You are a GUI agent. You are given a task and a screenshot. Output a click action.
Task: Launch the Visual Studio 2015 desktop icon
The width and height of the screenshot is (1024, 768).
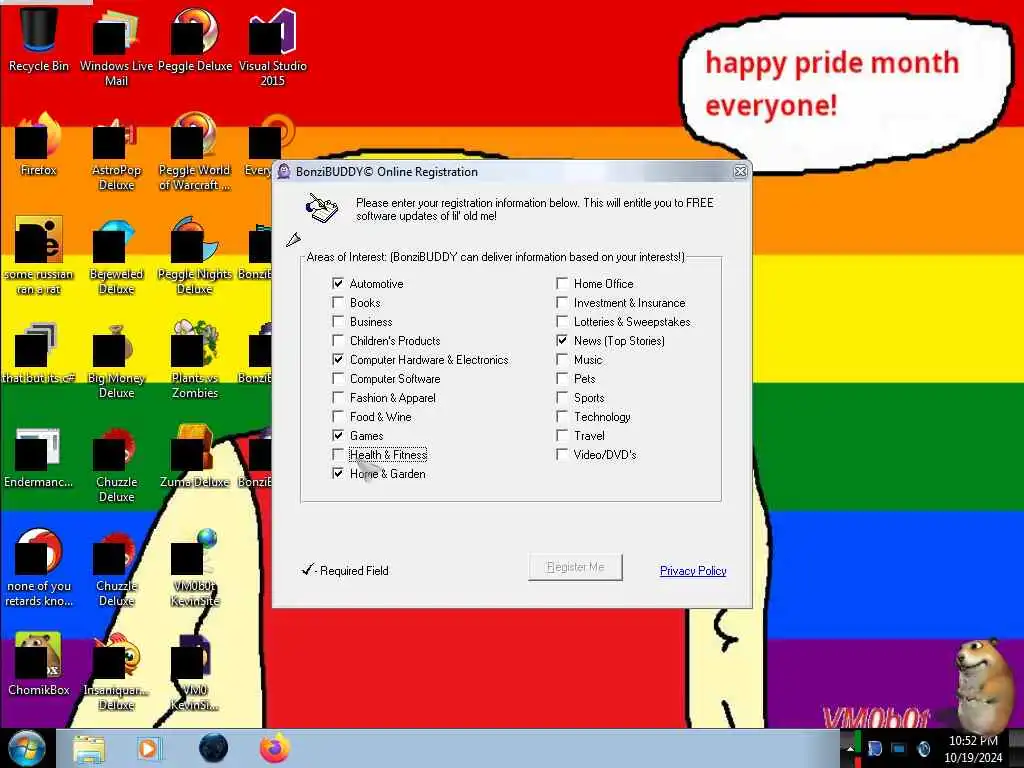click(272, 47)
